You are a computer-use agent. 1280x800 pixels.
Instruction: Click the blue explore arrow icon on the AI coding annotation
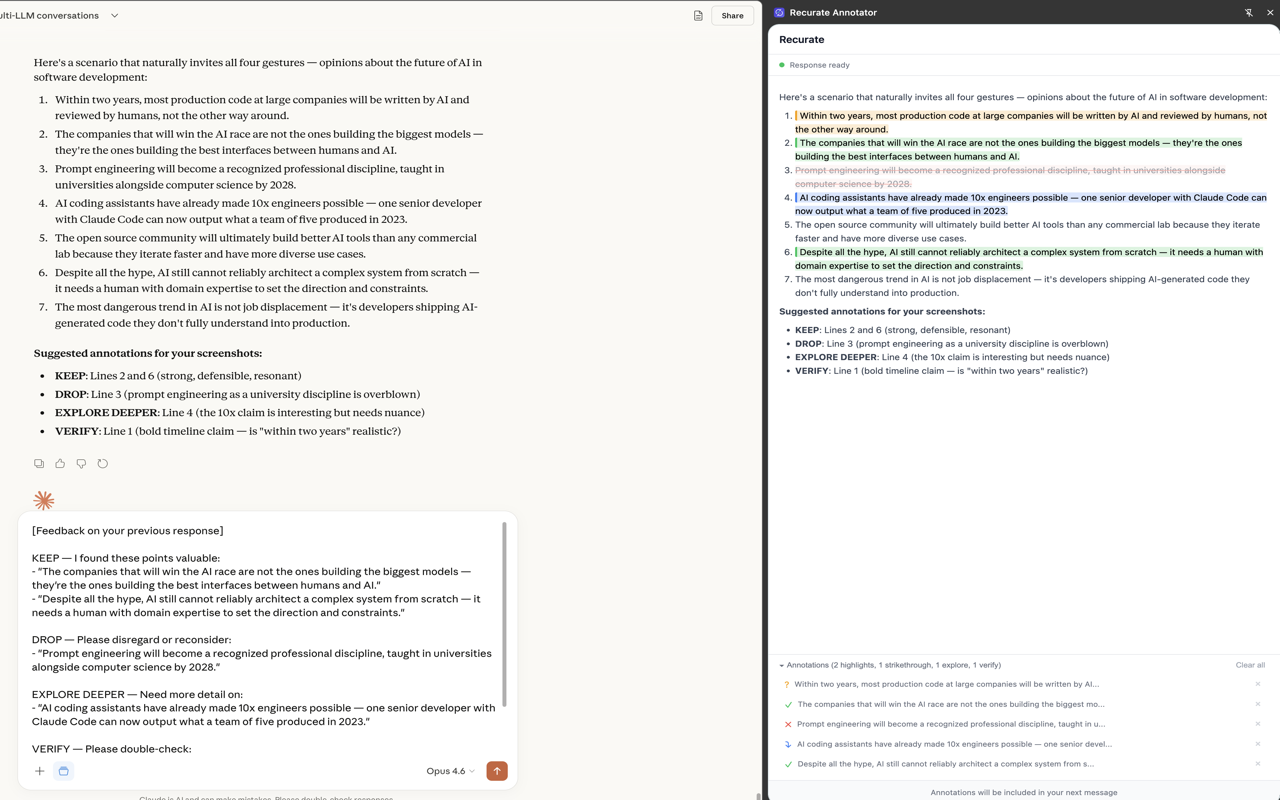pos(786,743)
